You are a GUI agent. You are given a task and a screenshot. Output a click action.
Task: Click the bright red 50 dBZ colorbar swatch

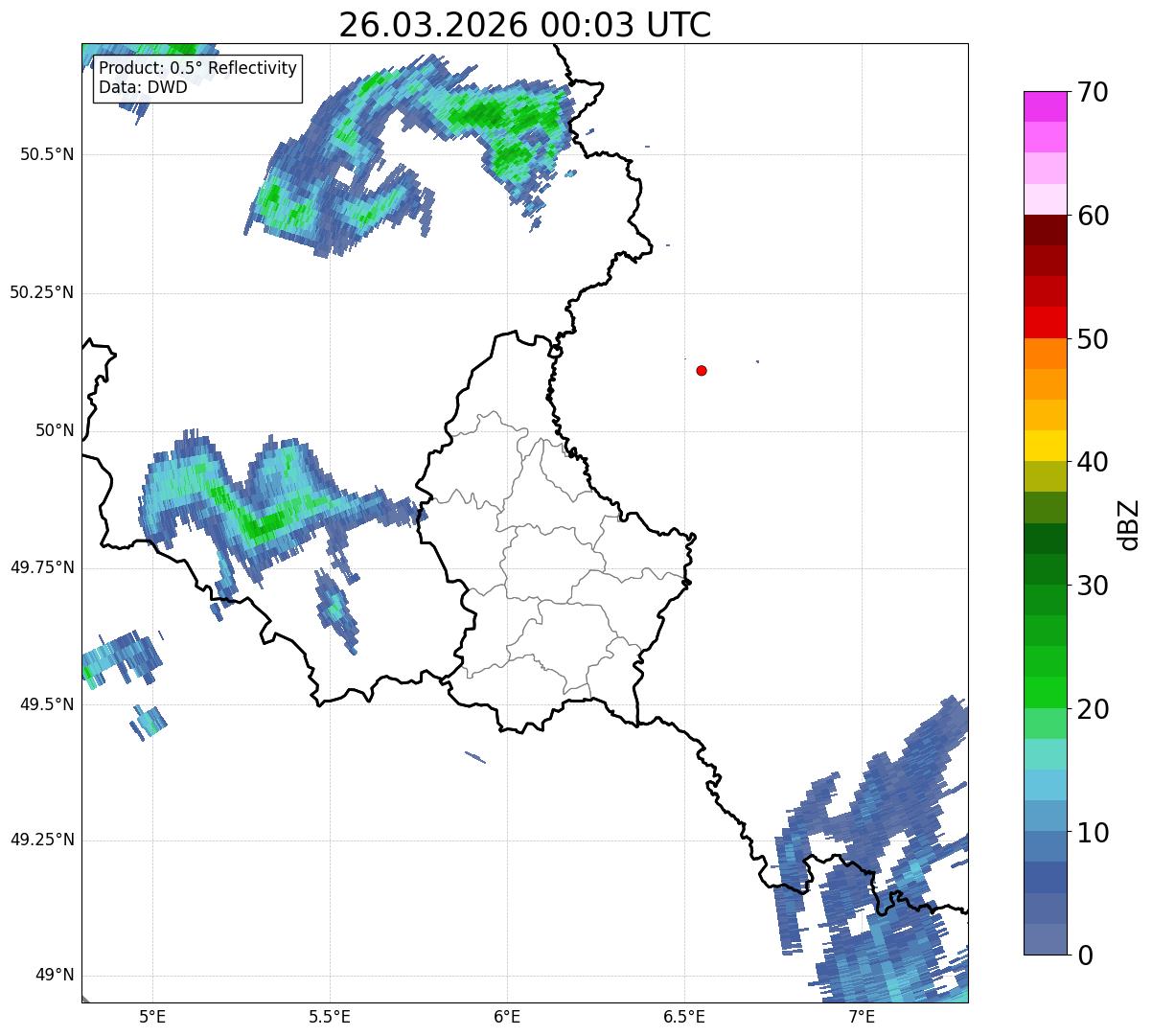point(1045,322)
